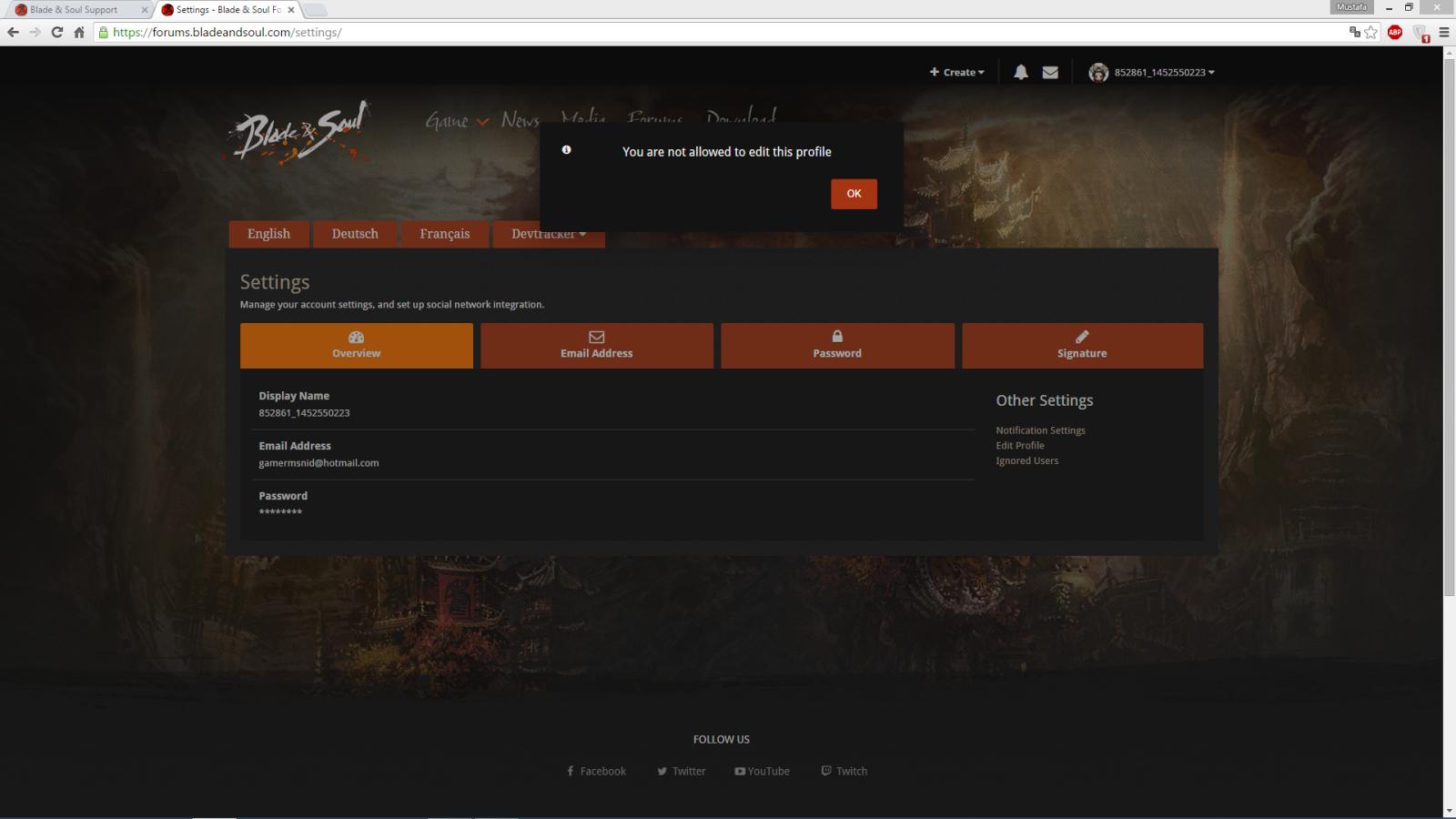The image size is (1456, 819).
Task: Open the Adblock Plus extension icon
Action: [1395, 32]
